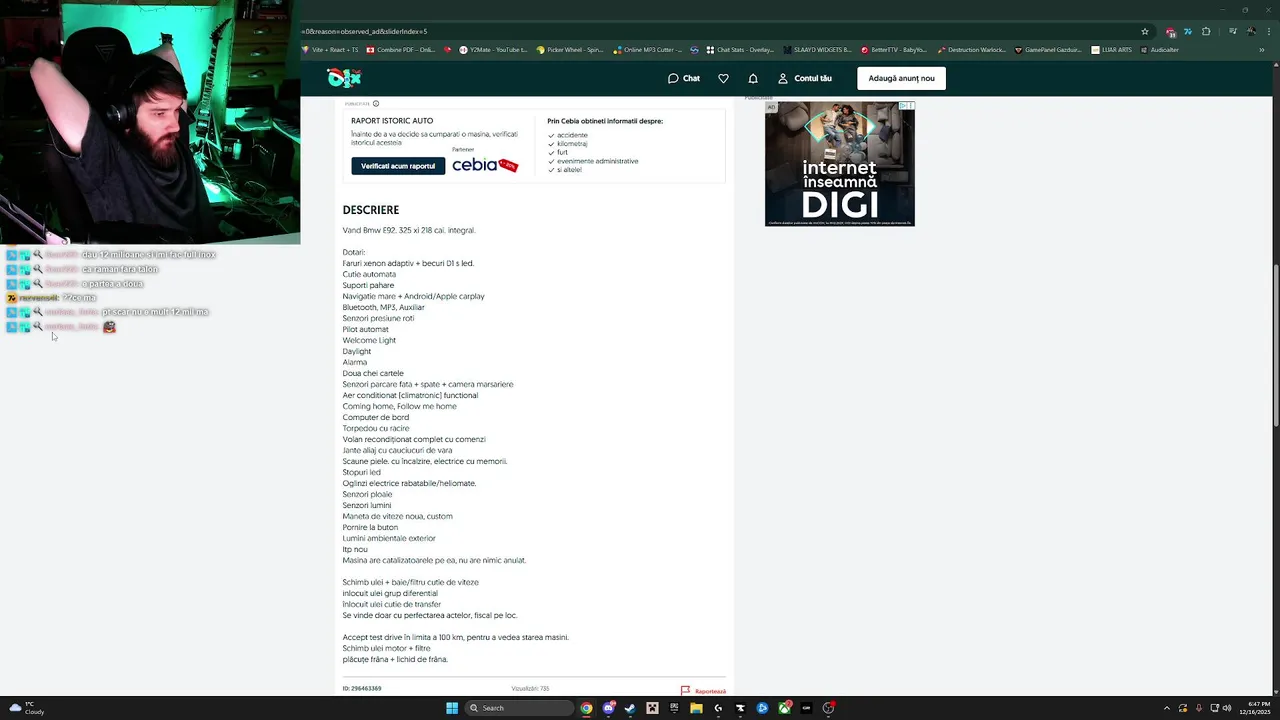The image size is (1280, 720).
Task: Open Chrome extensions puzzle icon
Action: [1207, 31]
